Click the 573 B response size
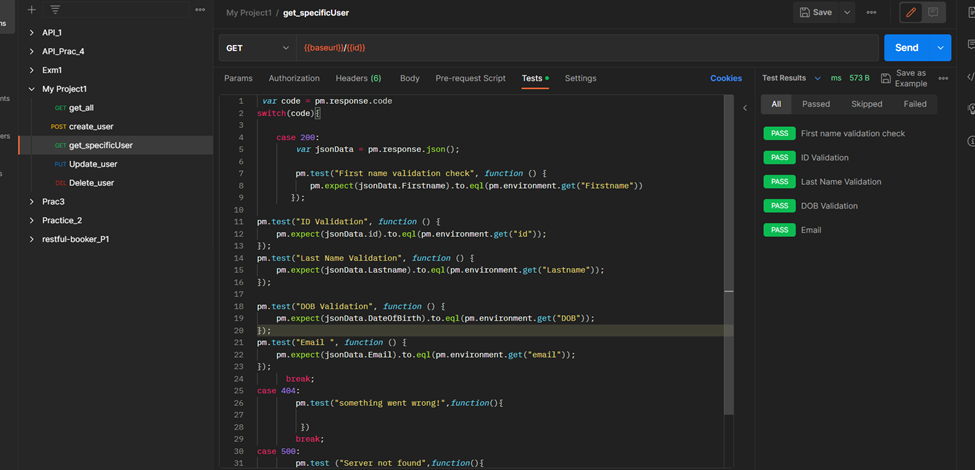This screenshot has height=470, width=975. (859, 78)
